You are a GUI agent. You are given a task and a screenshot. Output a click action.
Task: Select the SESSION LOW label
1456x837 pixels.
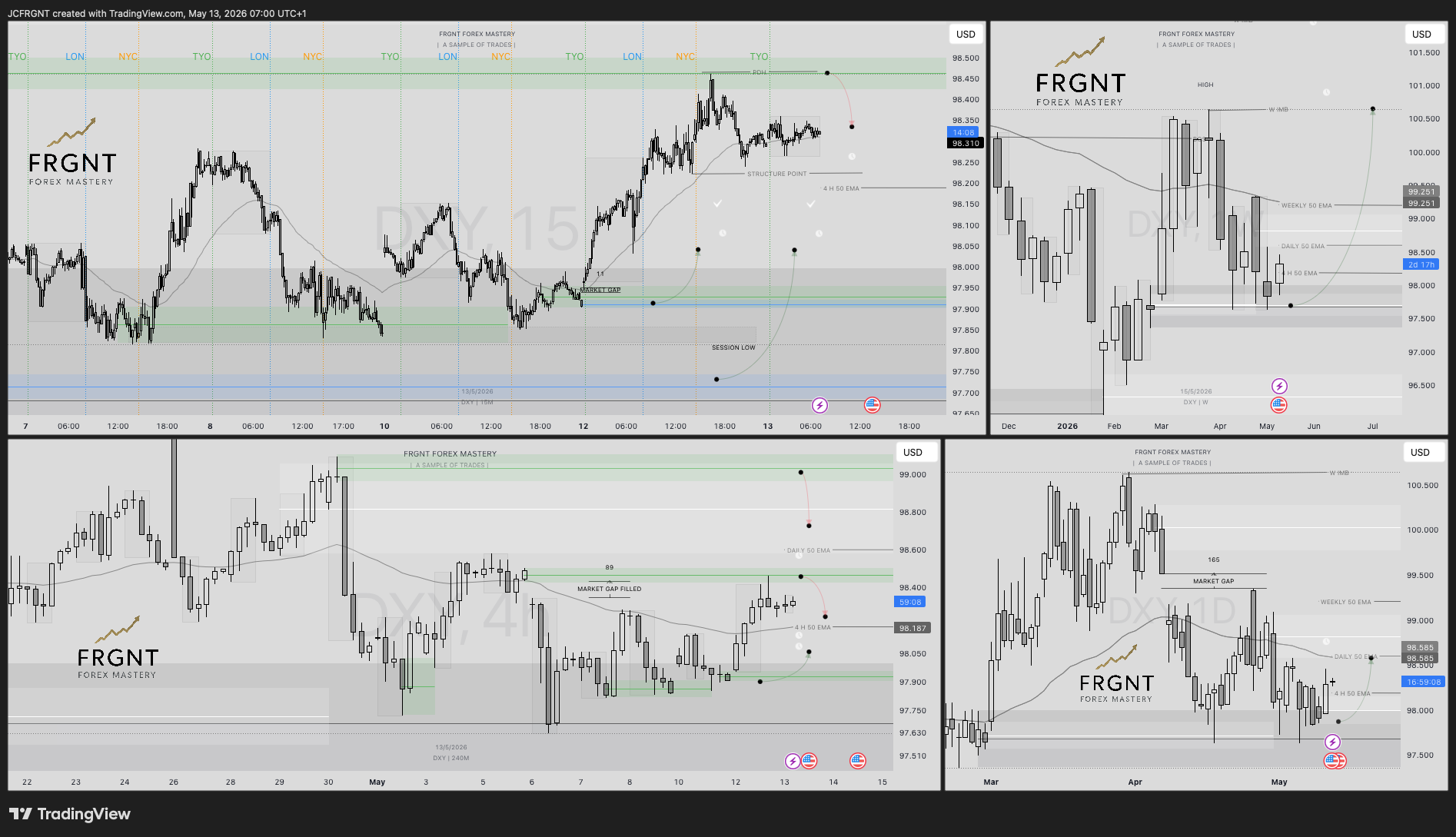pos(733,347)
